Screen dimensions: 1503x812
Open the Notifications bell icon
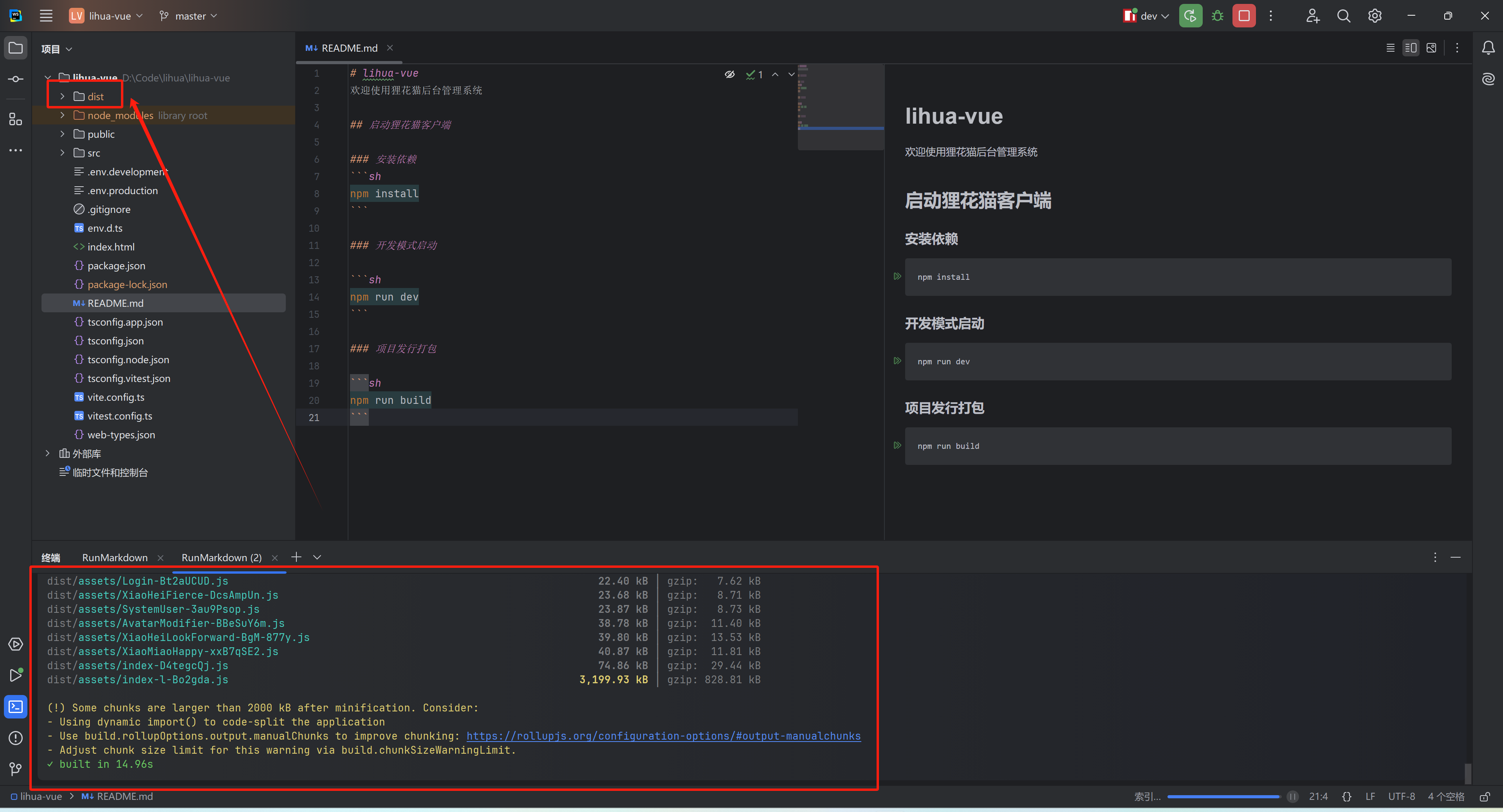coord(1488,48)
